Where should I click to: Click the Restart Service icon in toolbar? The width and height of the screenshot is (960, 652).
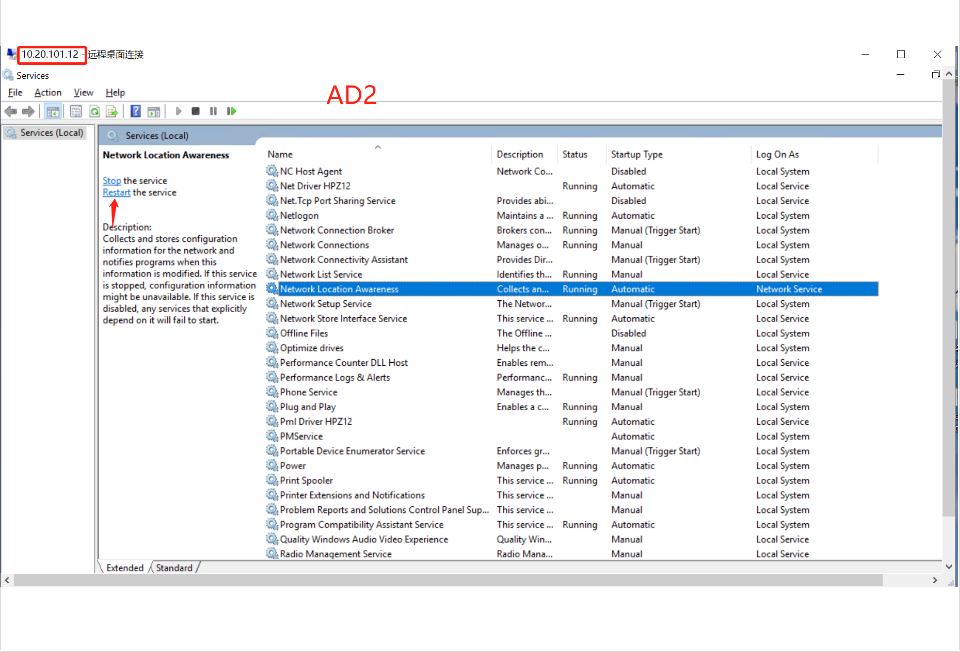click(x=231, y=111)
